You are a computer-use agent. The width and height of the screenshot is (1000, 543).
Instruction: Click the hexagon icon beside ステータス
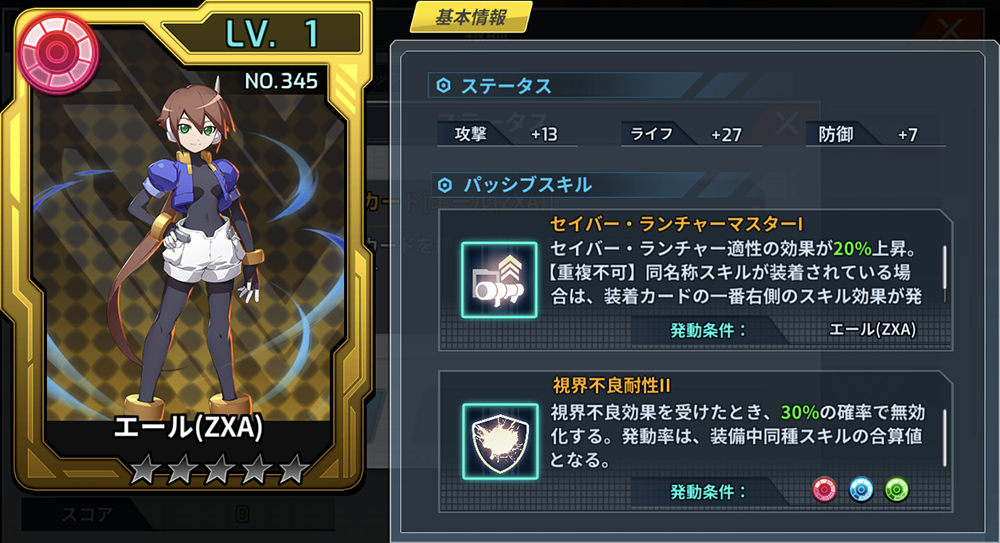(x=444, y=86)
